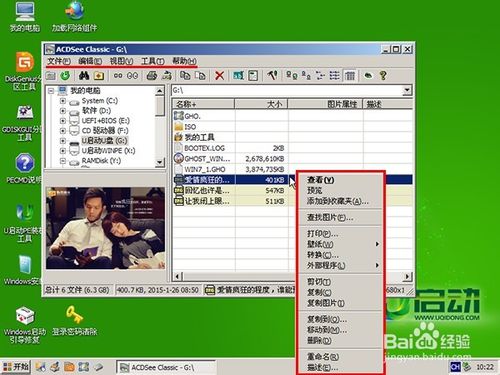Launch the DiskGenius分区工具 desktop icon
This screenshot has width=500, height=375.
click(x=24, y=71)
